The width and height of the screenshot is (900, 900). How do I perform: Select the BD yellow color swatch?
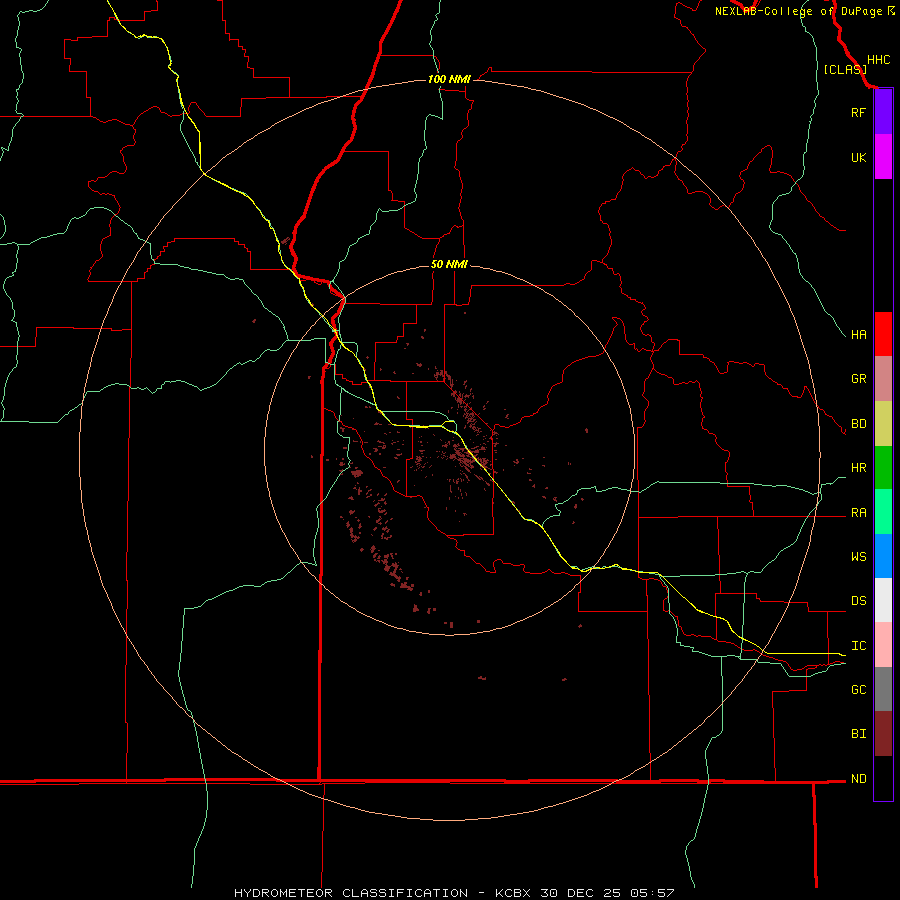(x=883, y=424)
